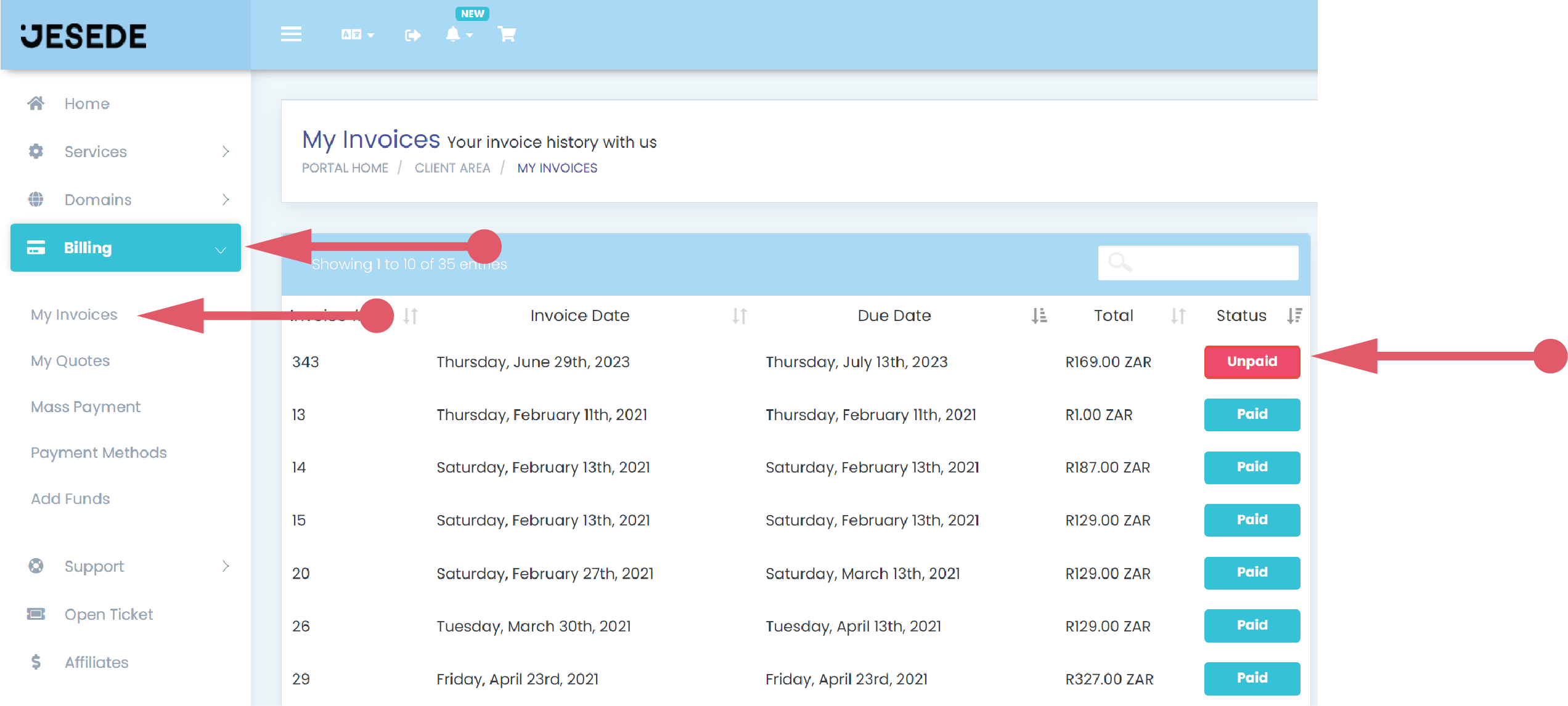Follow the Portal Home breadcrumb link
This screenshot has height=706, width=1568.
pos(345,168)
